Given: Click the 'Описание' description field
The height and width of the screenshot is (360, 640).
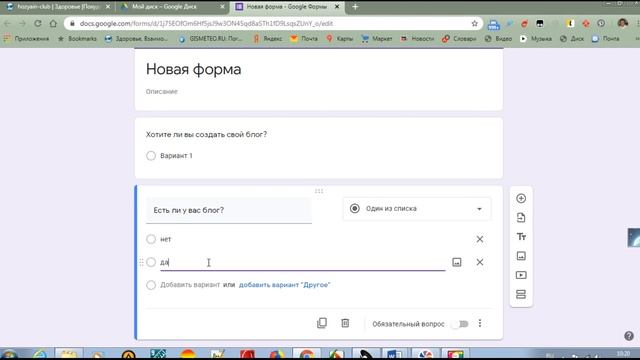Looking at the screenshot, I should pos(162,91).
